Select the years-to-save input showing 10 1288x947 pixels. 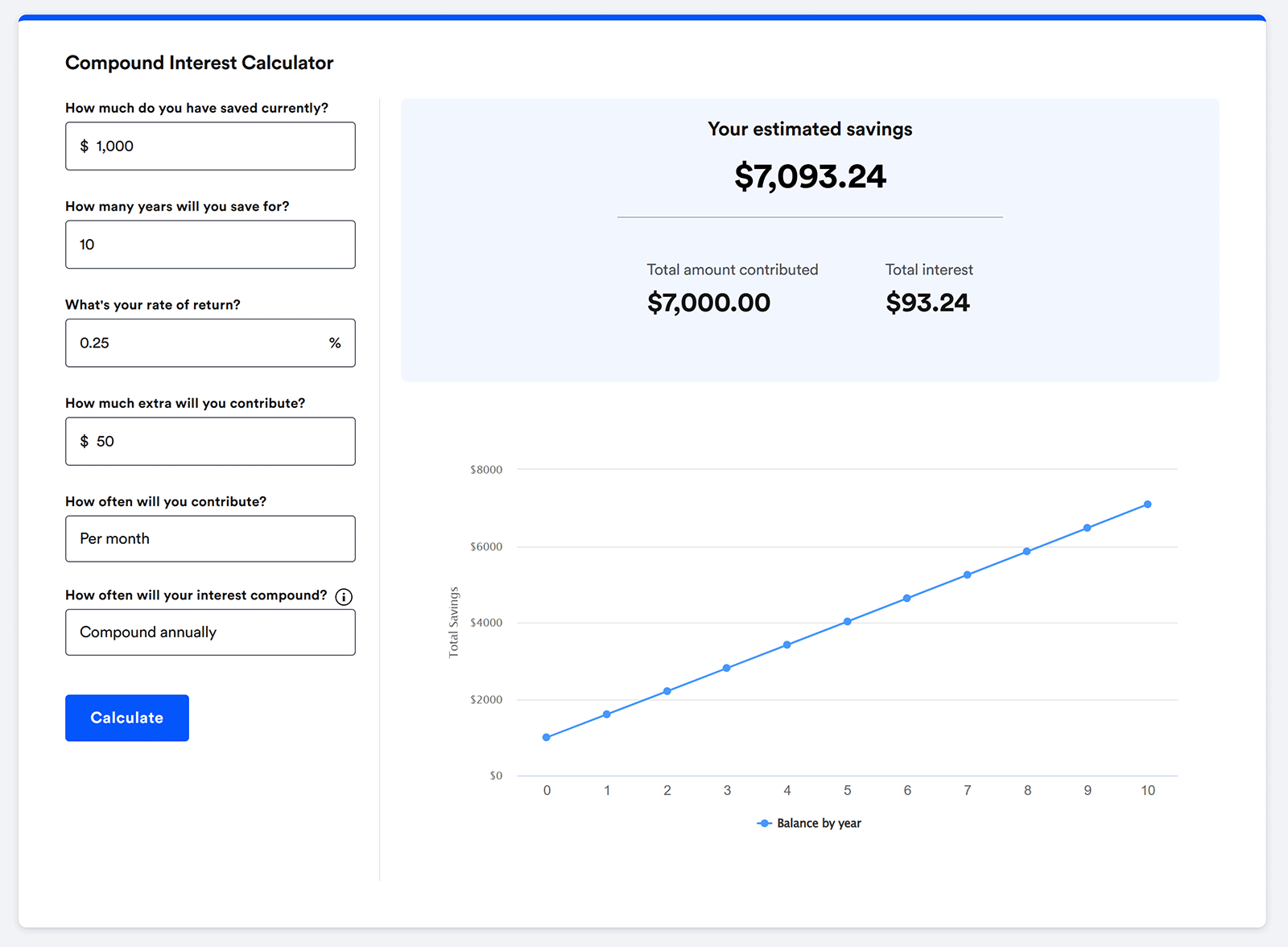(x=210, y=244)
